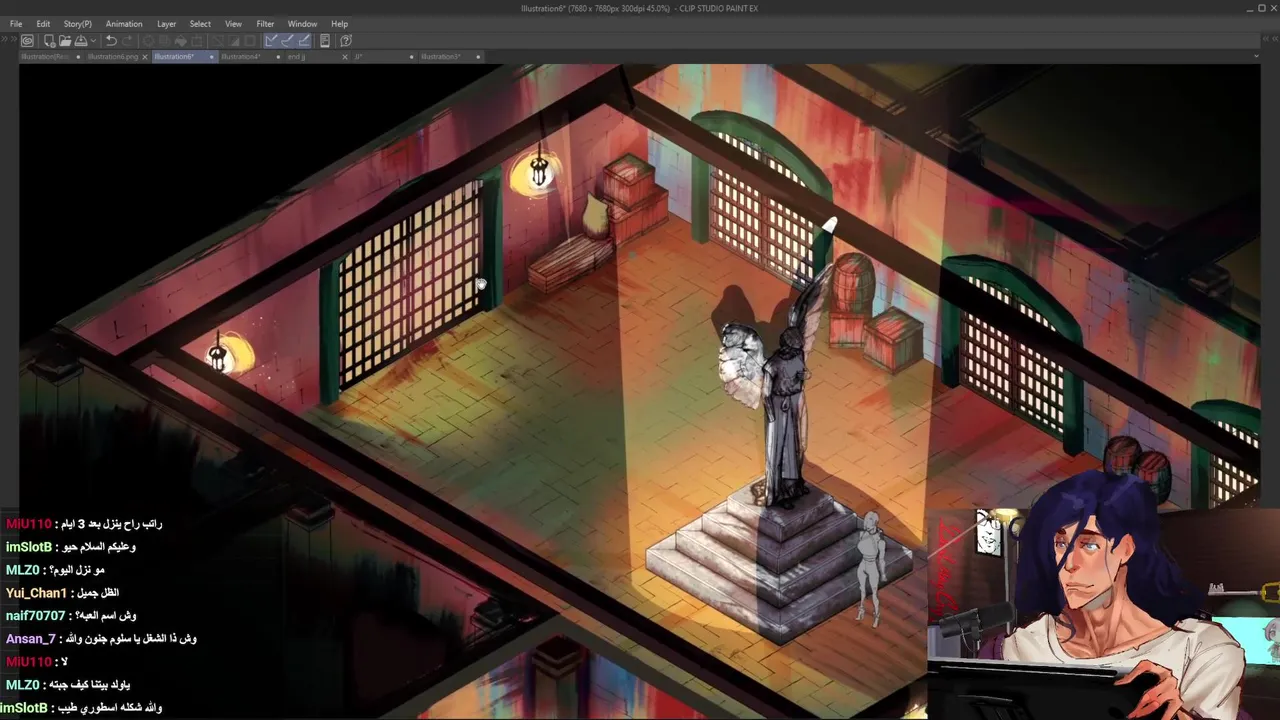Image resolution: width=1280 pixels, height=720 pixels.
Task: Toggle Snap to Special Ruler
Action: coord(287,41)
